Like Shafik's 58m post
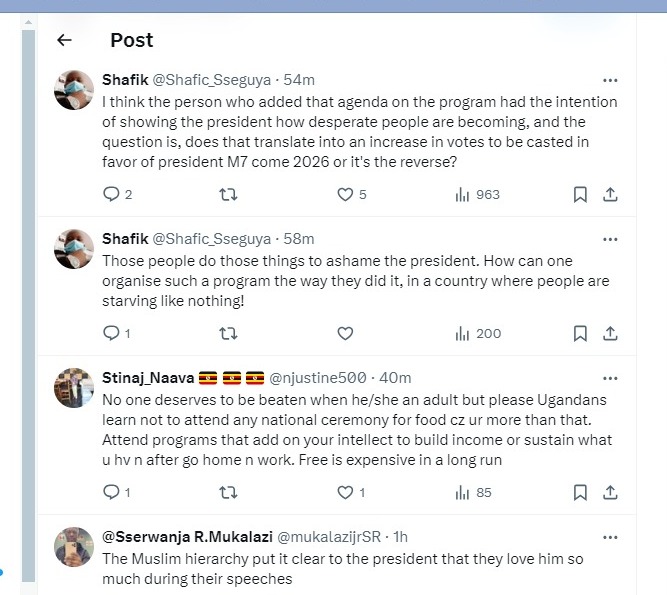The height and width of the screenshot is (595, 667). pyautogui.click(x=345, y=333)
